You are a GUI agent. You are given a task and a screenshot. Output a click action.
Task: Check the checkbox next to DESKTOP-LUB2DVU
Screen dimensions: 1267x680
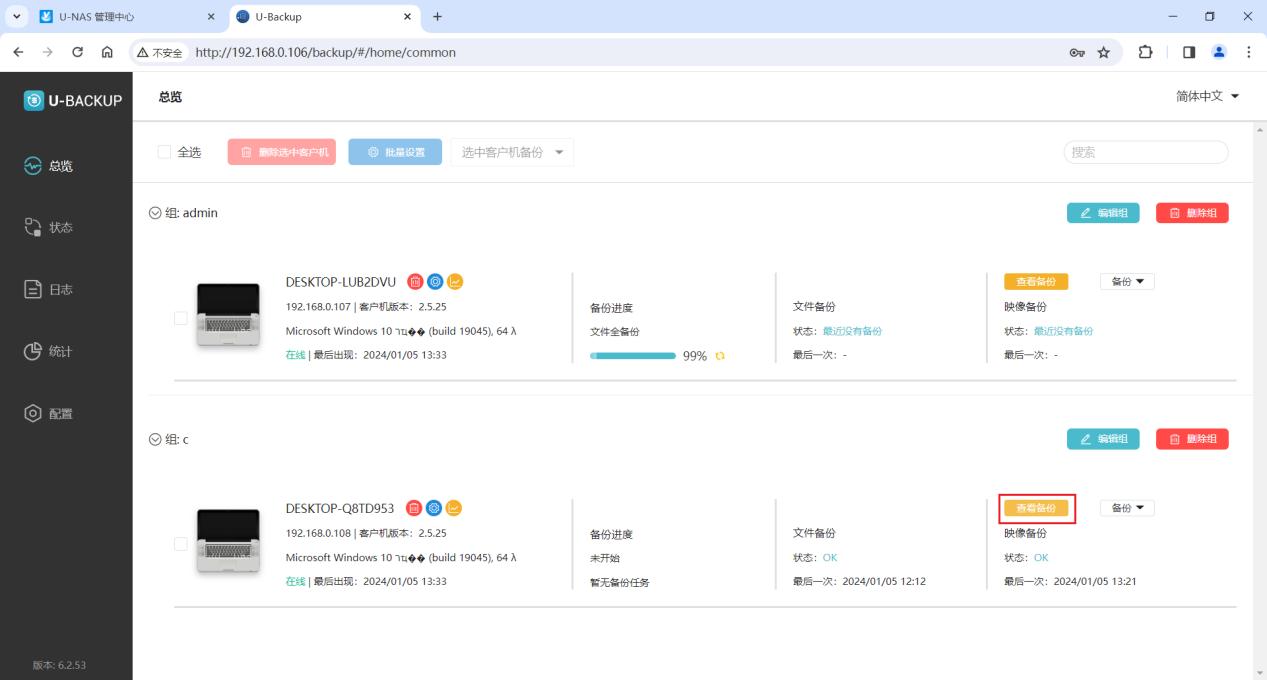180,318
